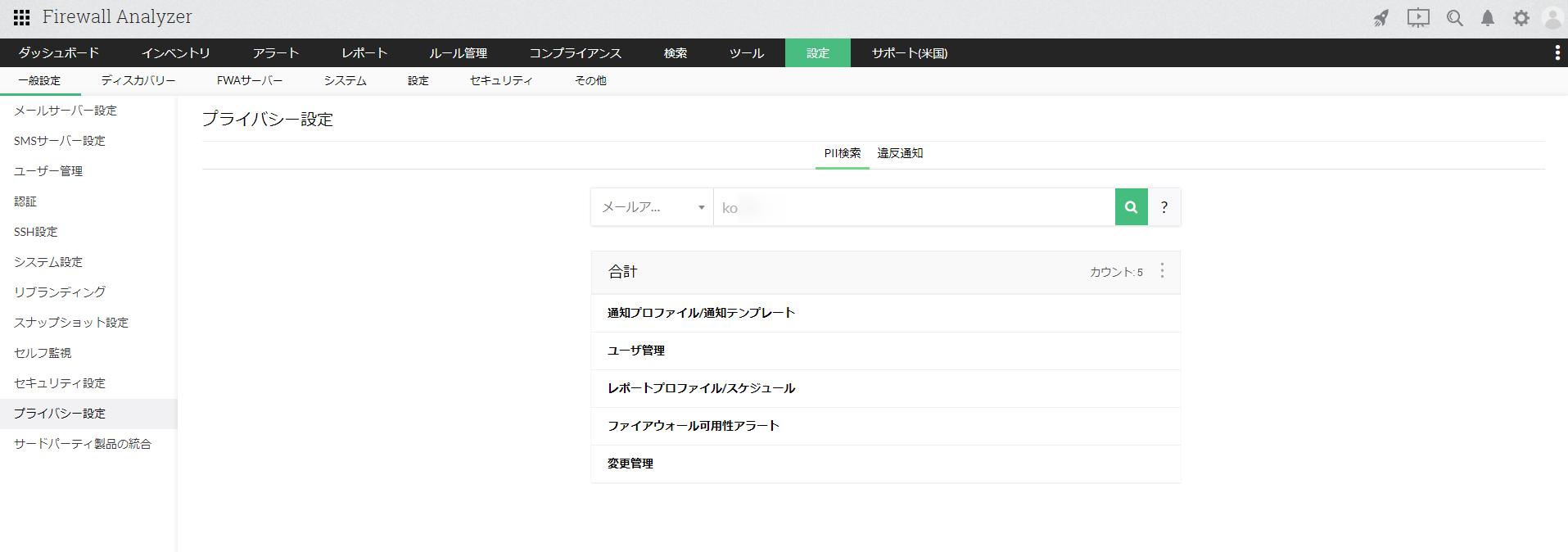Open ユーザー管理 in the sidebar

pyautogui.click(x=48, y=171)
